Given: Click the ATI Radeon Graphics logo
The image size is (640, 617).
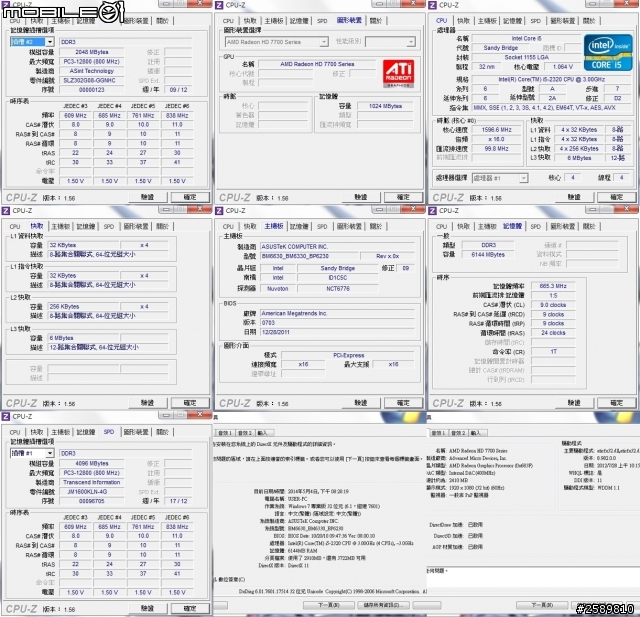Looking at the screenshot, I should (398, 73).
